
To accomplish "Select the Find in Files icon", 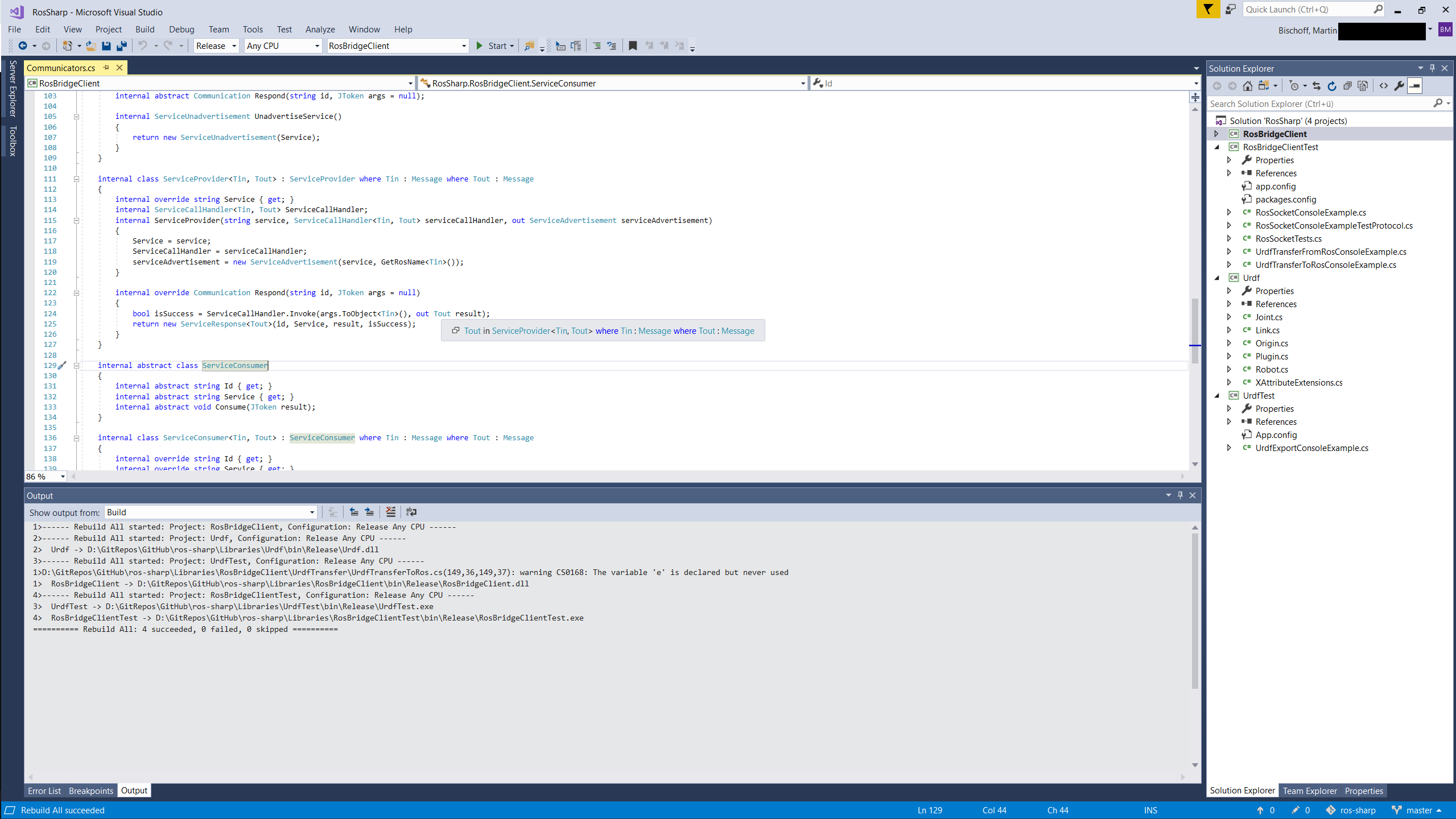I will (x=529, y=45).
